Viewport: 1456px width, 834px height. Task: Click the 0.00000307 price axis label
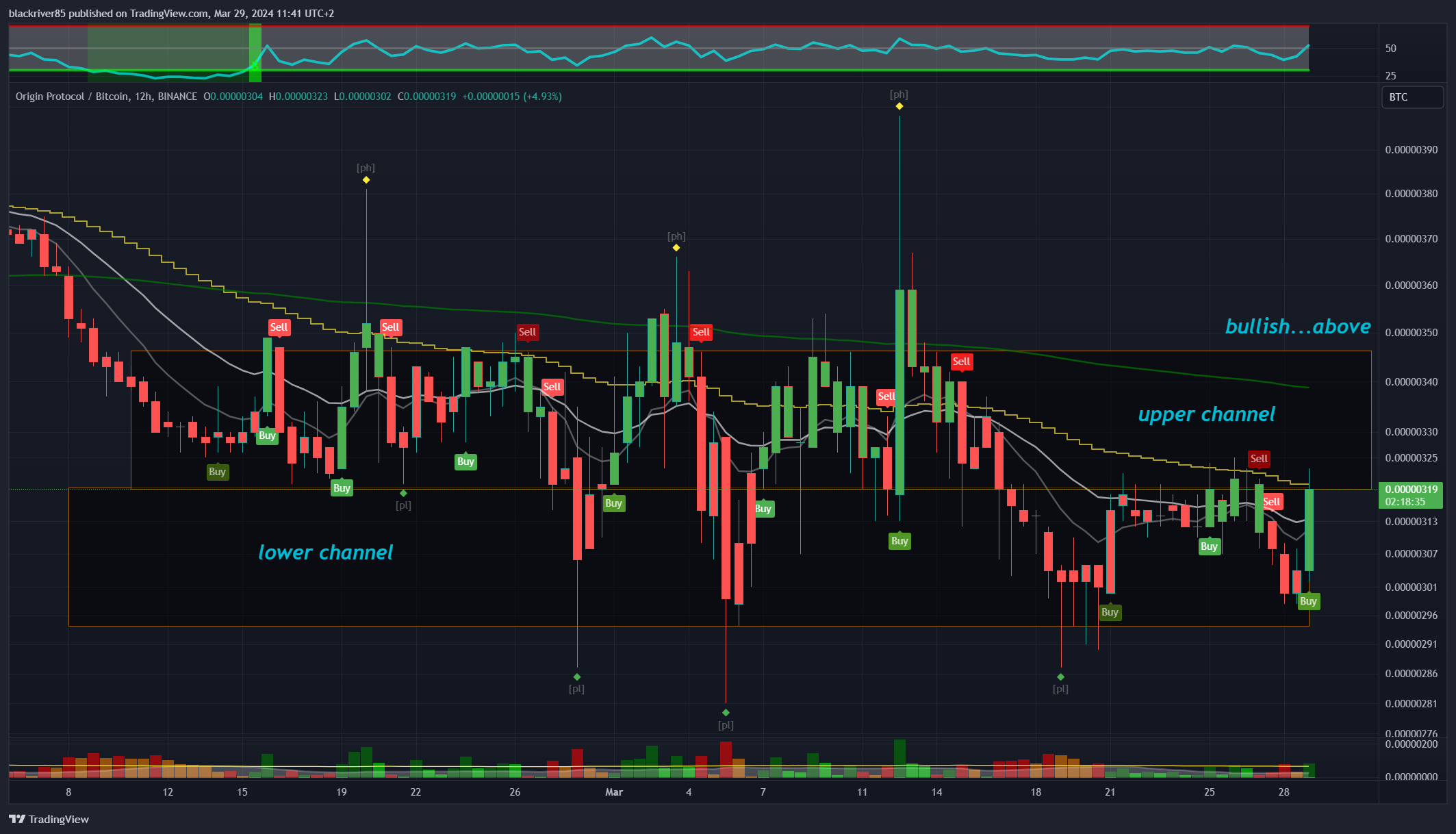click(x=1412, y=554)
